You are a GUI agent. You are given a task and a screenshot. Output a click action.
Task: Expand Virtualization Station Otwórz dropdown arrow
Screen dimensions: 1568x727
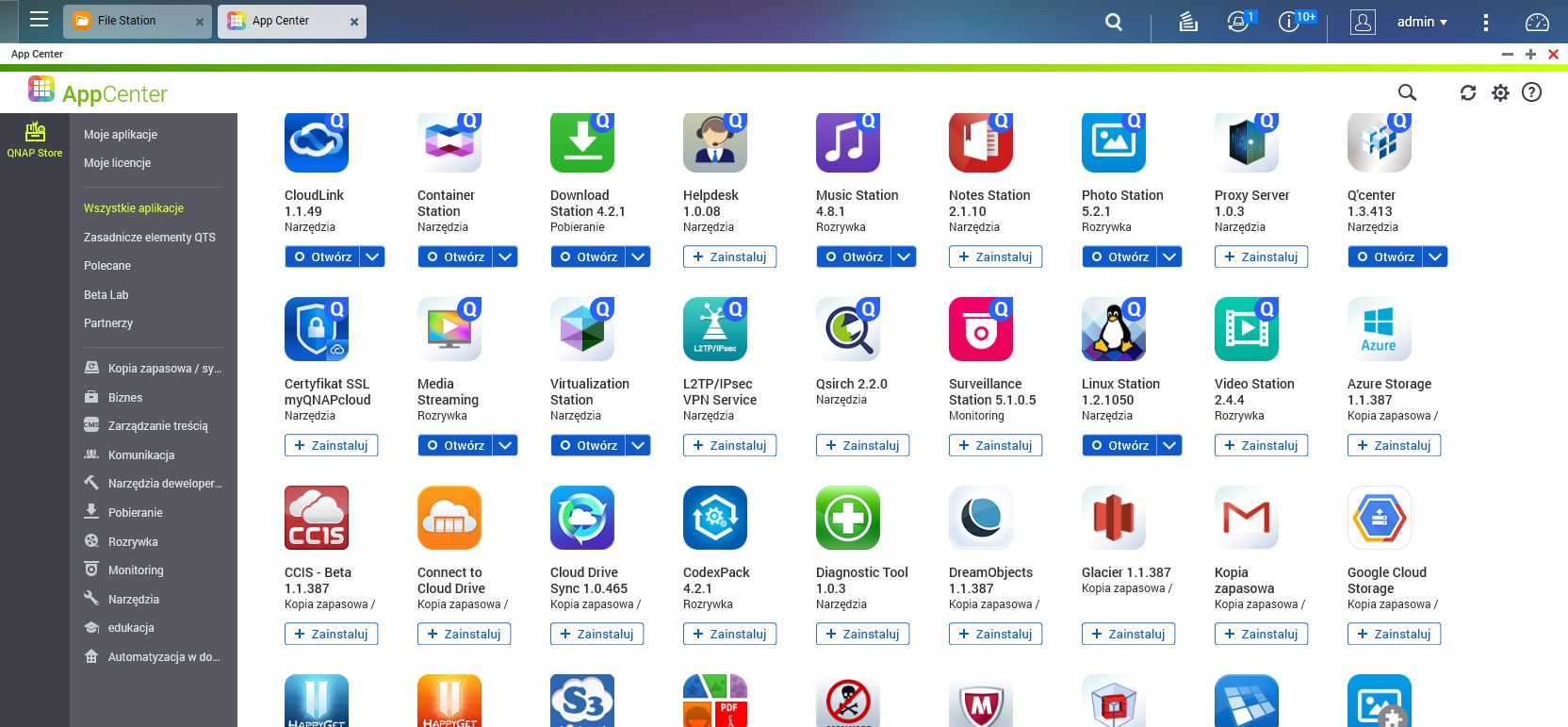coord(638,445)
